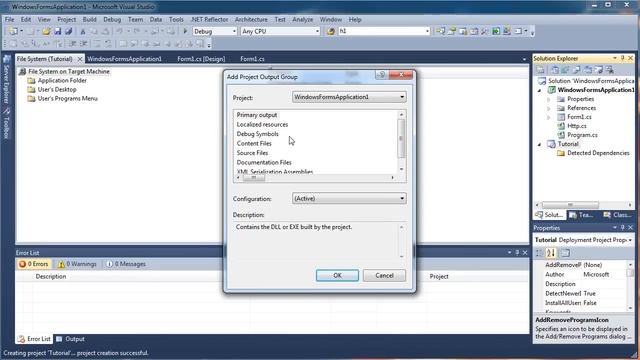This screenshot has height=360, width=640.
Task: Click the Categorized icon in Properties panel
Action: coord(540,253)
